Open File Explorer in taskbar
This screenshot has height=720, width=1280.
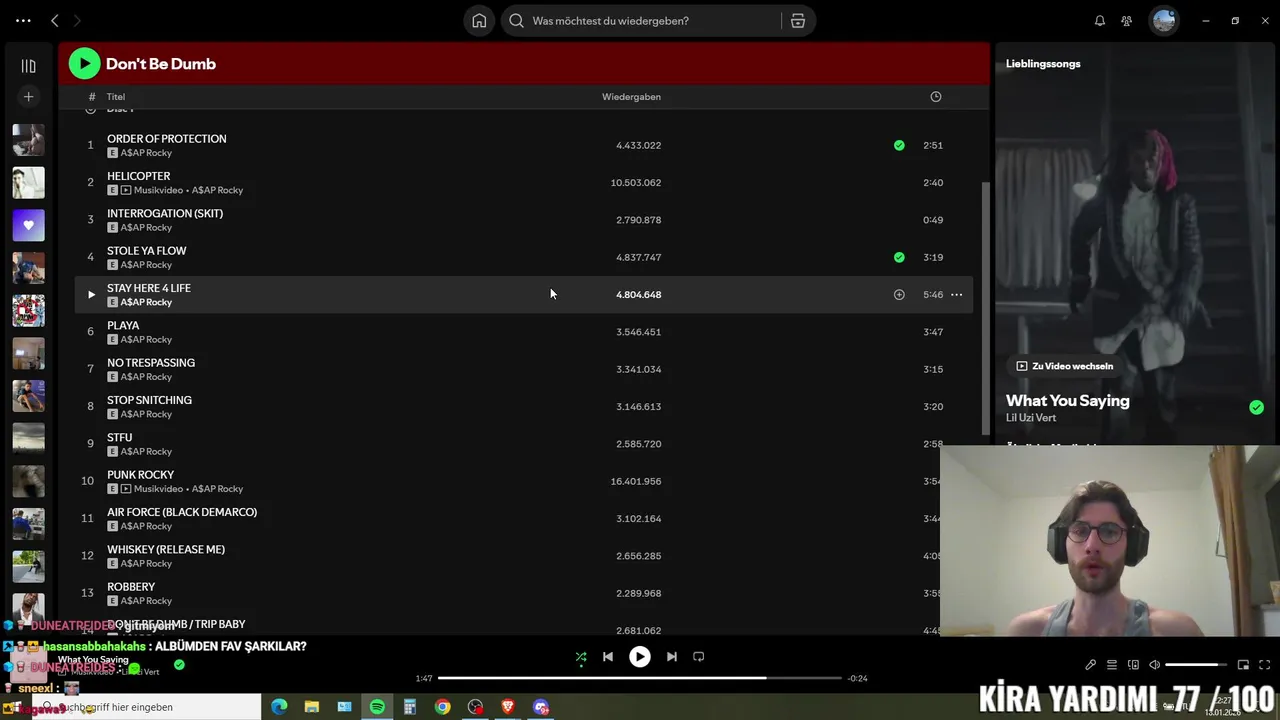click(x=312, y=707)
